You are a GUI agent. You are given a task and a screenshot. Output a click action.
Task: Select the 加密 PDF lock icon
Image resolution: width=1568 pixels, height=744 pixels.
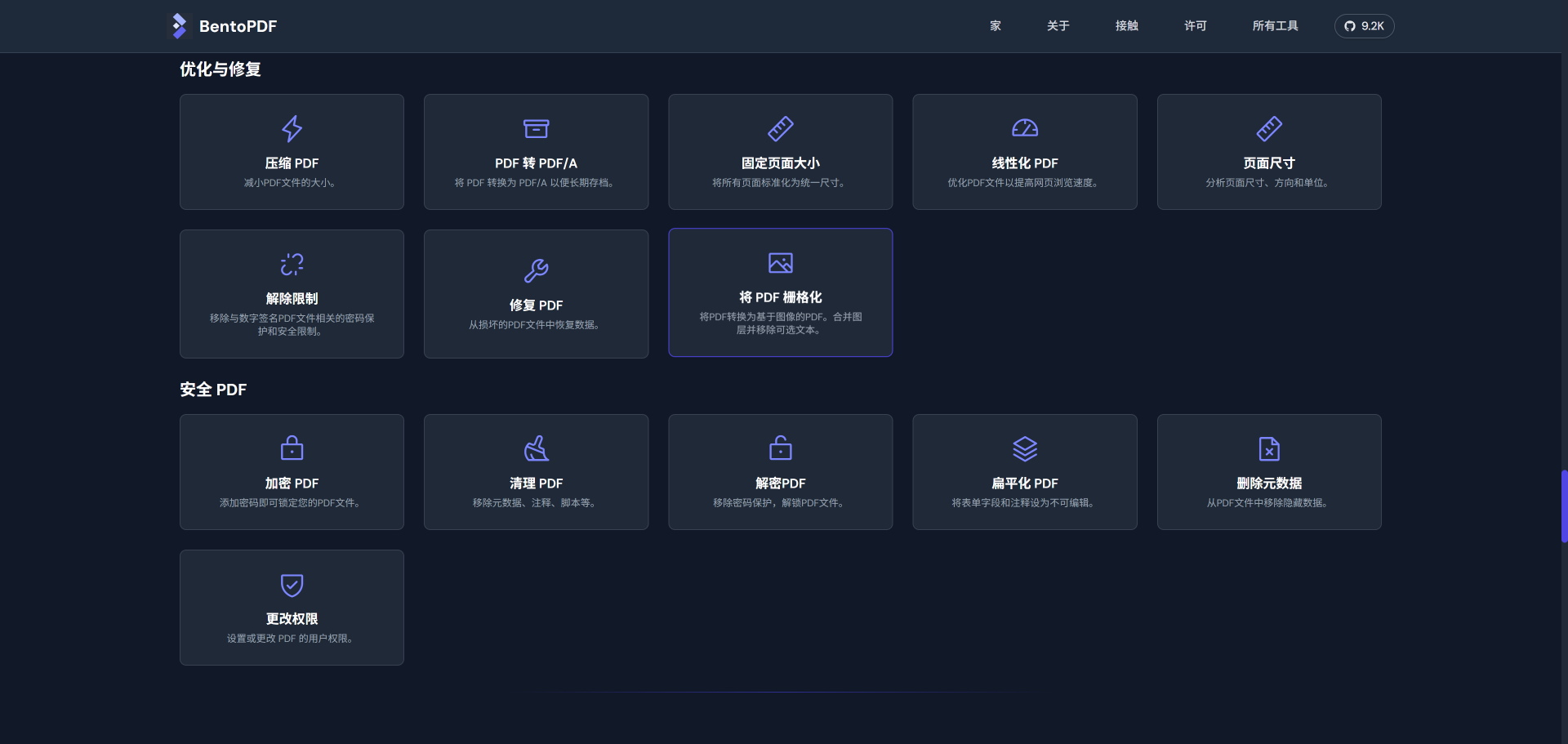point(291,448)
